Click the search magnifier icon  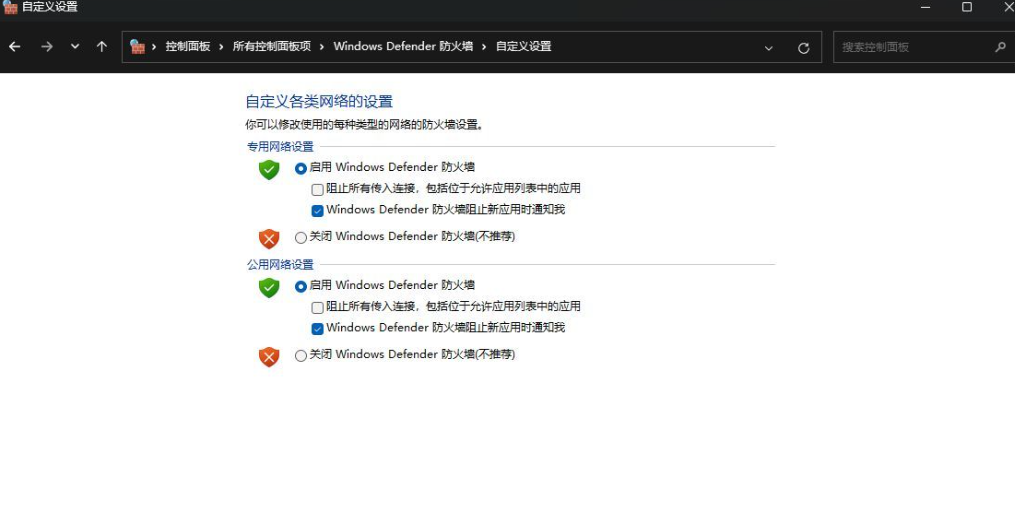pos(1000,47)
